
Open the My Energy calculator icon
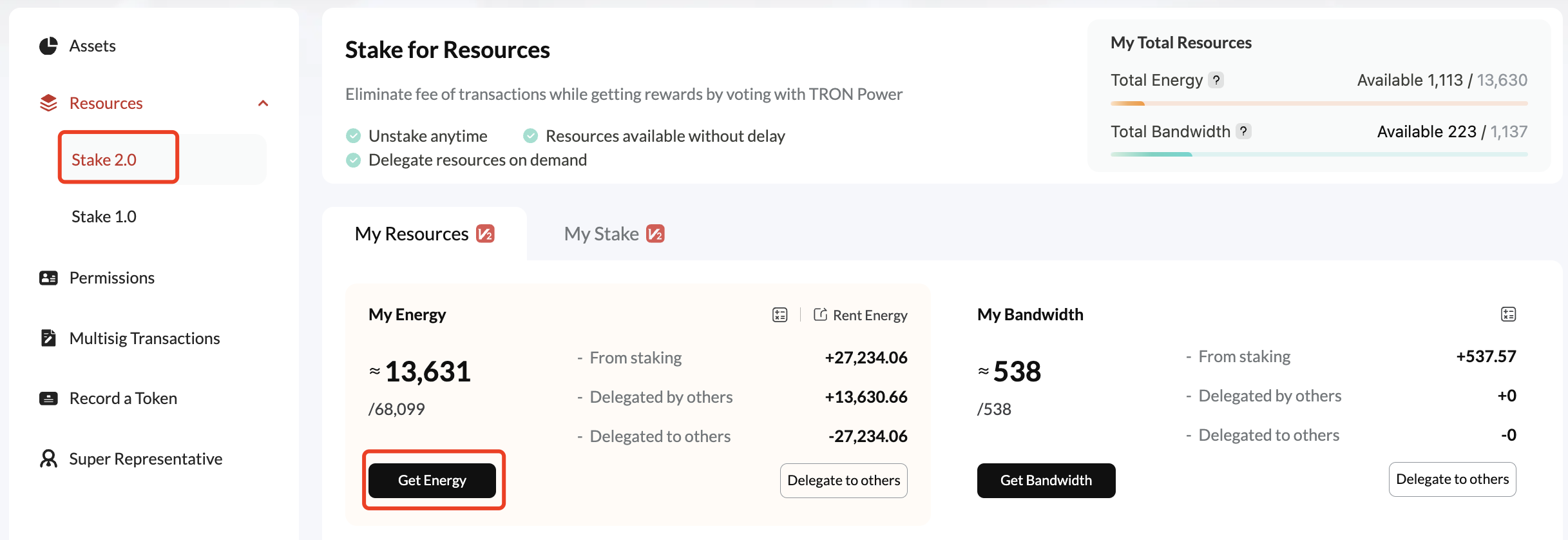tap(779, 315)
